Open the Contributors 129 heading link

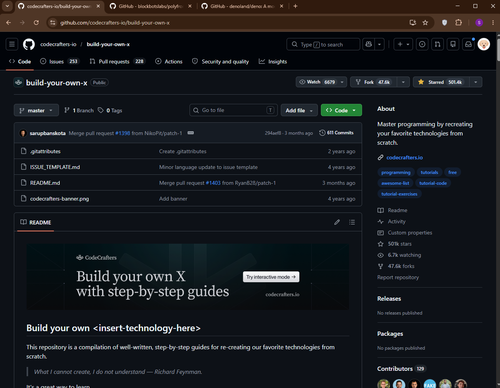click(x=401, y=369)
